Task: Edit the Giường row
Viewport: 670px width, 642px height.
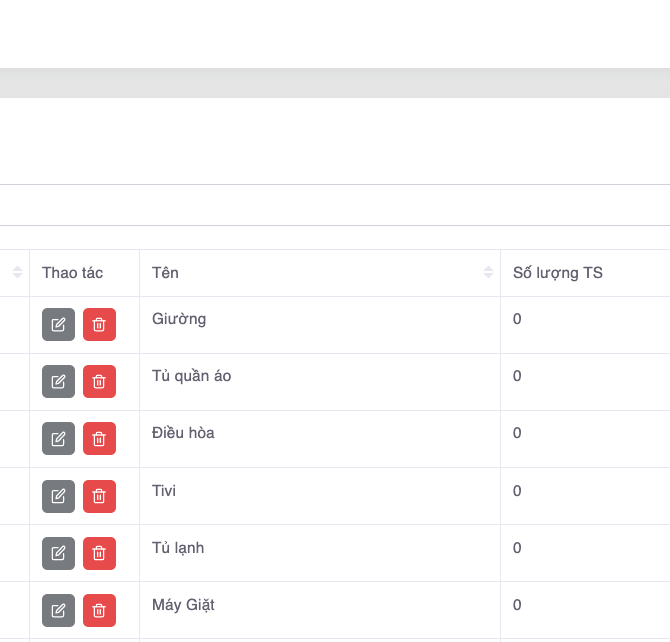Action: 58,325
